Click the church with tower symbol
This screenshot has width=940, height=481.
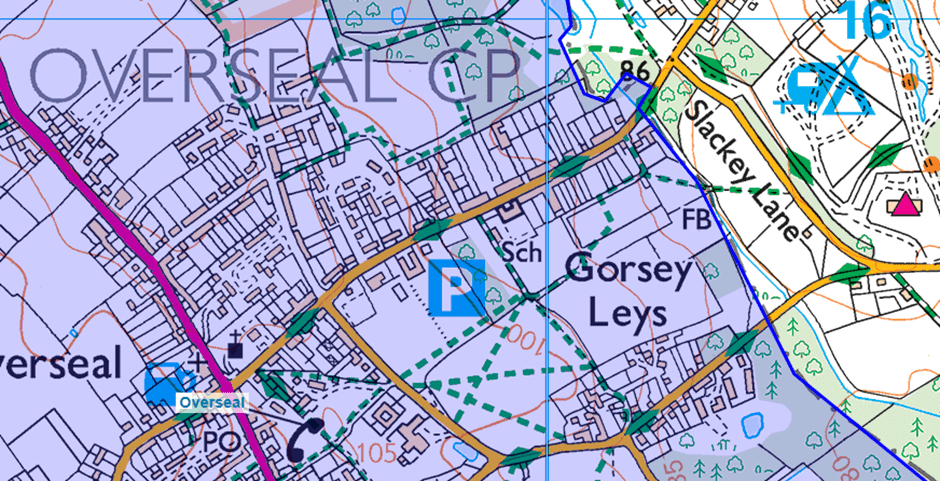(x=236, y=346)
